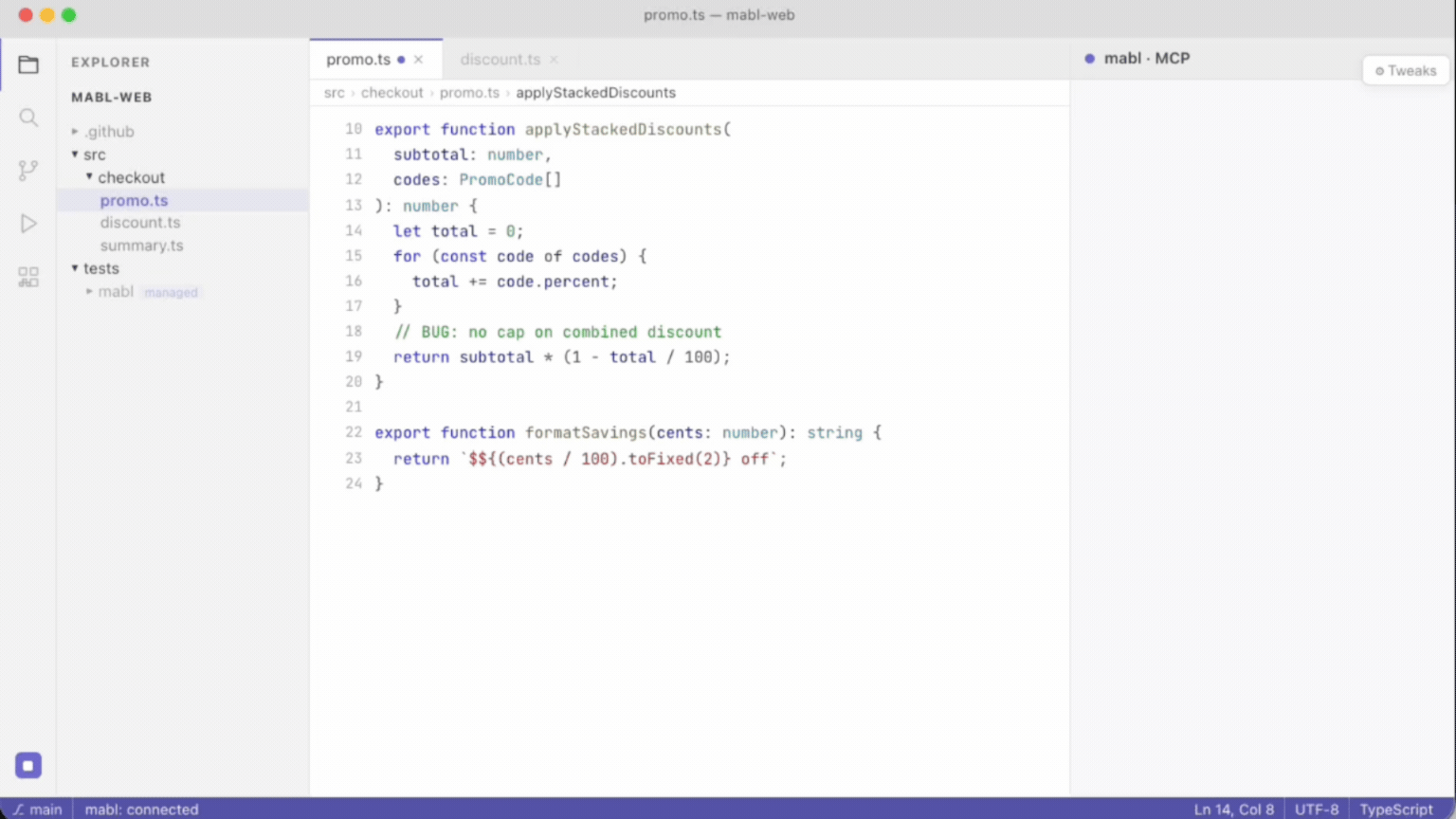The image size is (1456, 819).
Task: Open the TypeScript language mode selector
Action: (x=1396, y=810)
